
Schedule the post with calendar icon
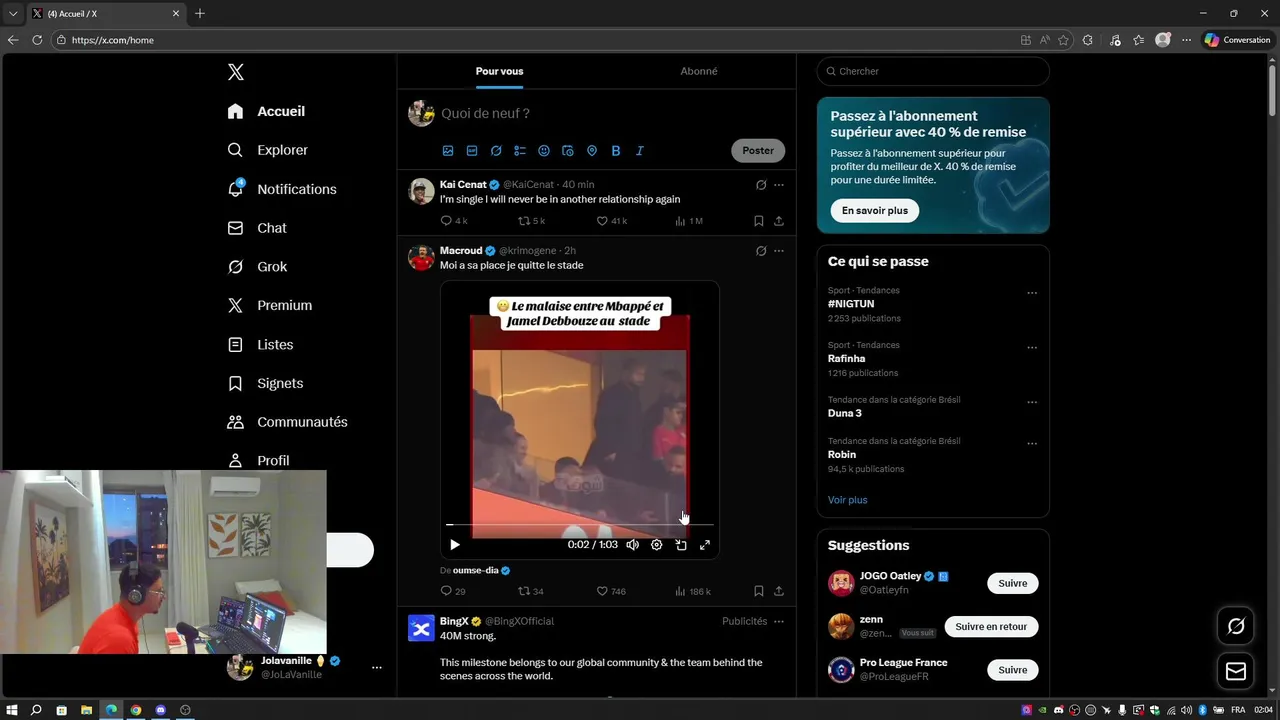[568, 151]
